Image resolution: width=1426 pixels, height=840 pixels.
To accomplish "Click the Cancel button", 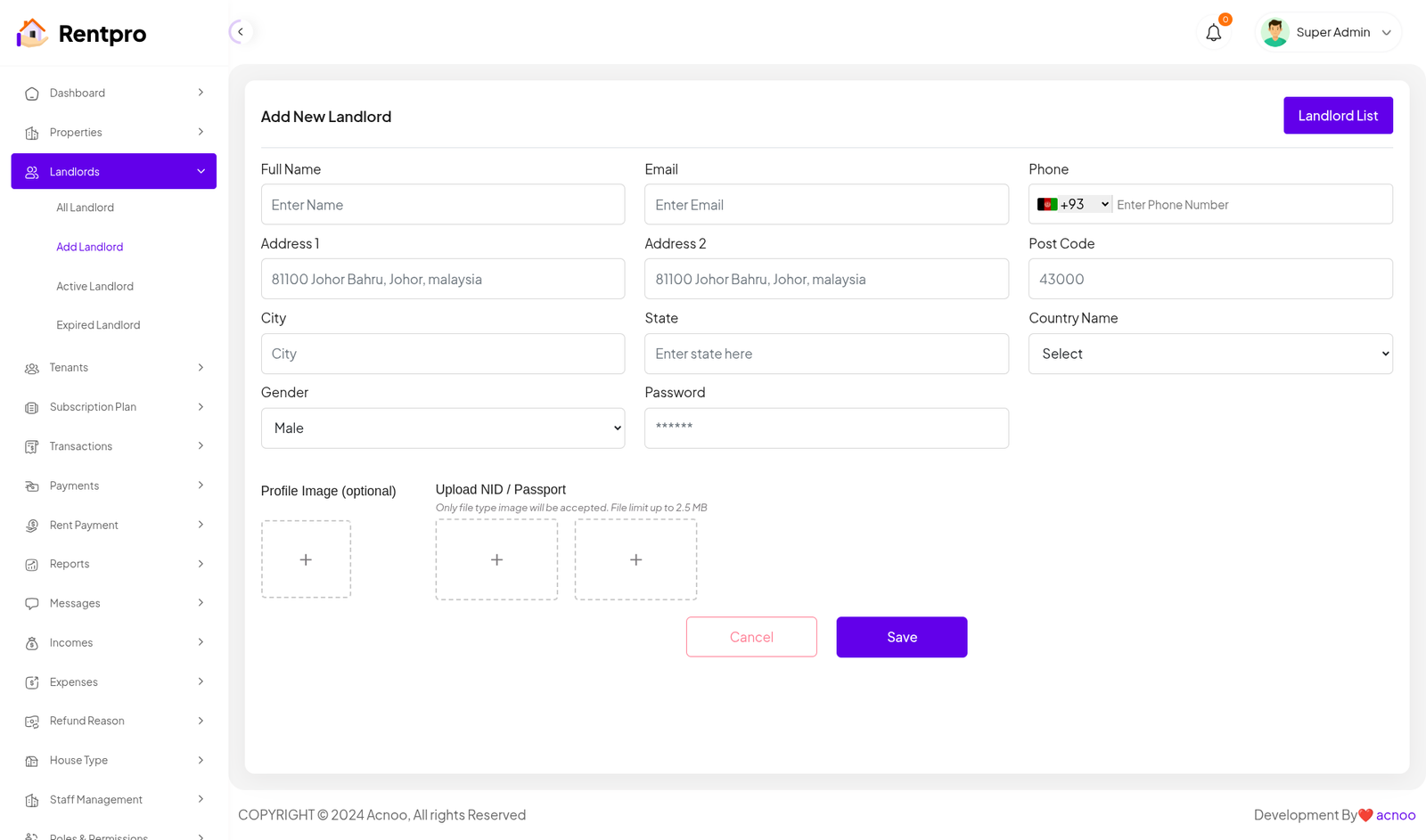I will [x=751, y=637].
